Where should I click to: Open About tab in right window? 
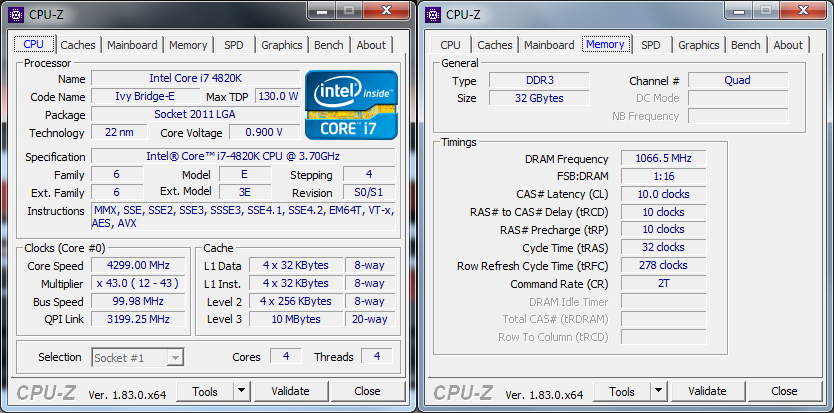[788, 45]
